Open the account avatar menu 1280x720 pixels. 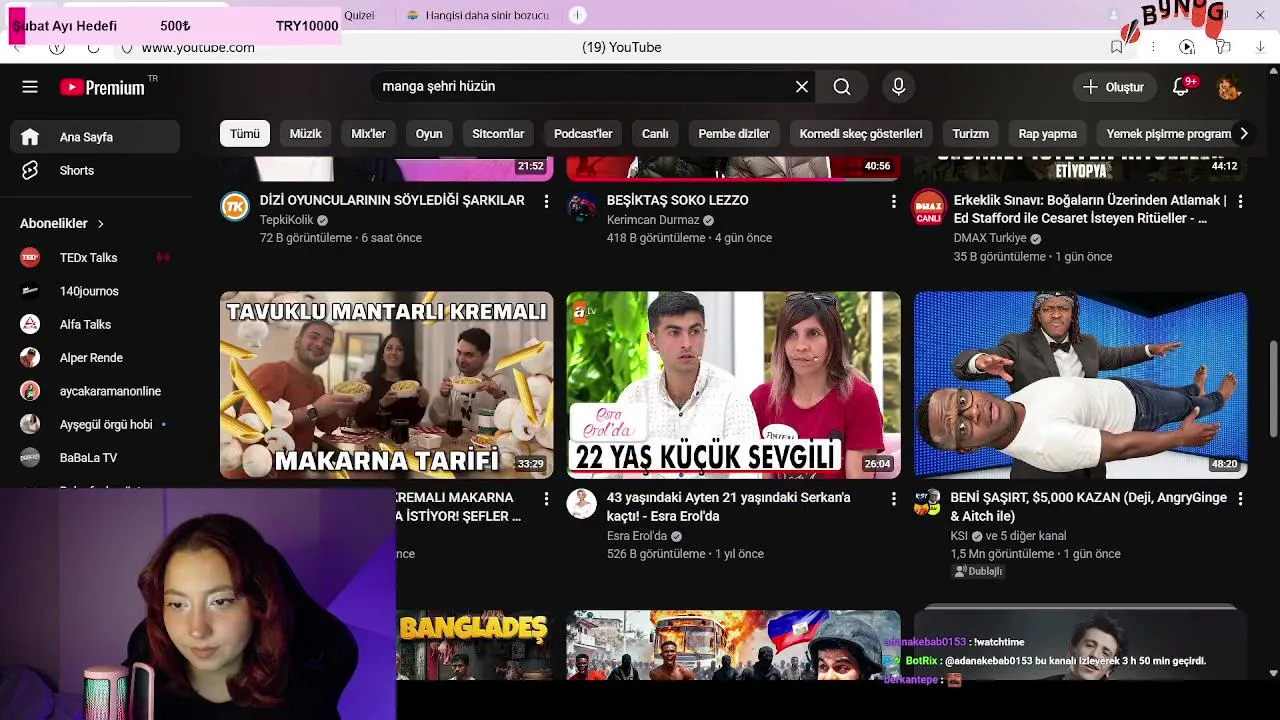(x=1229, y=87)
